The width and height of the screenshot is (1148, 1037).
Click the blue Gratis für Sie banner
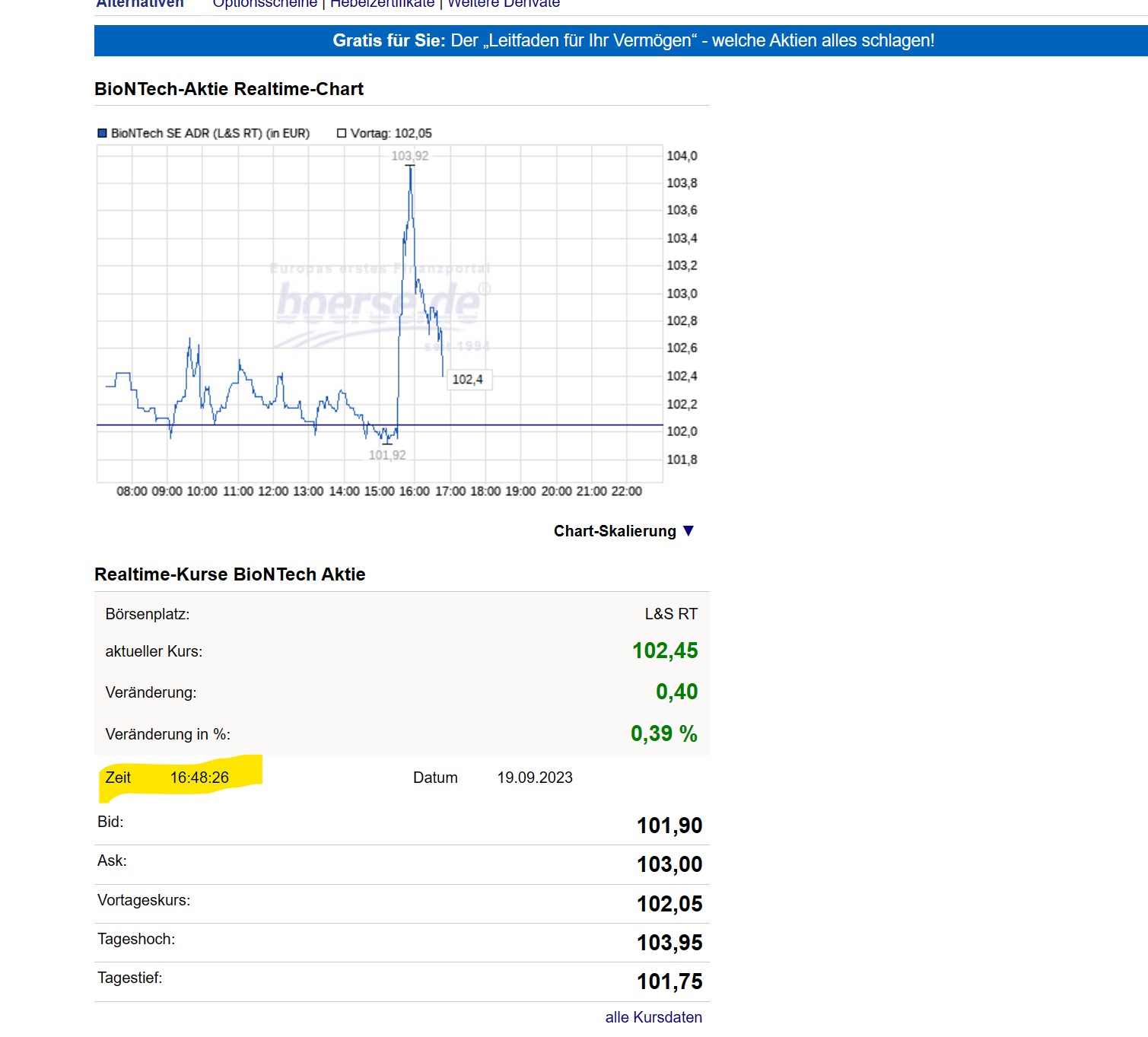[x=621, y=40]
